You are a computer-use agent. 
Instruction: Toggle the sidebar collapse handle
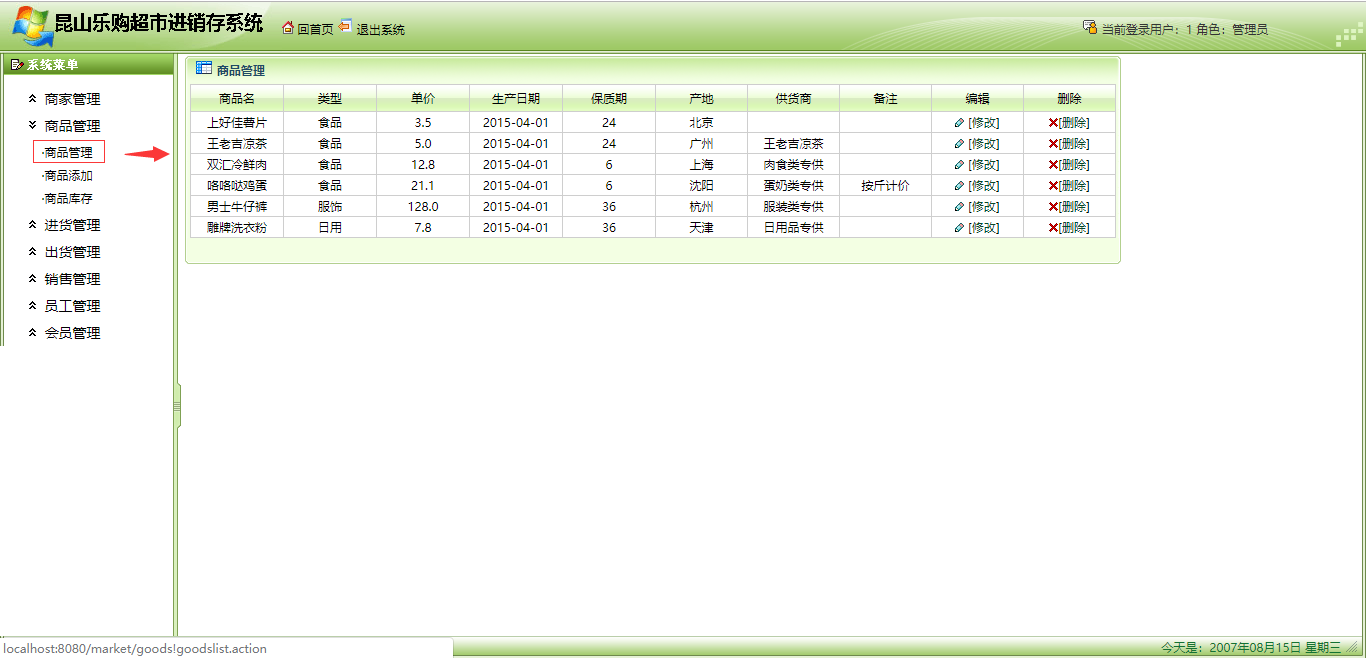[x=177, y=406]
